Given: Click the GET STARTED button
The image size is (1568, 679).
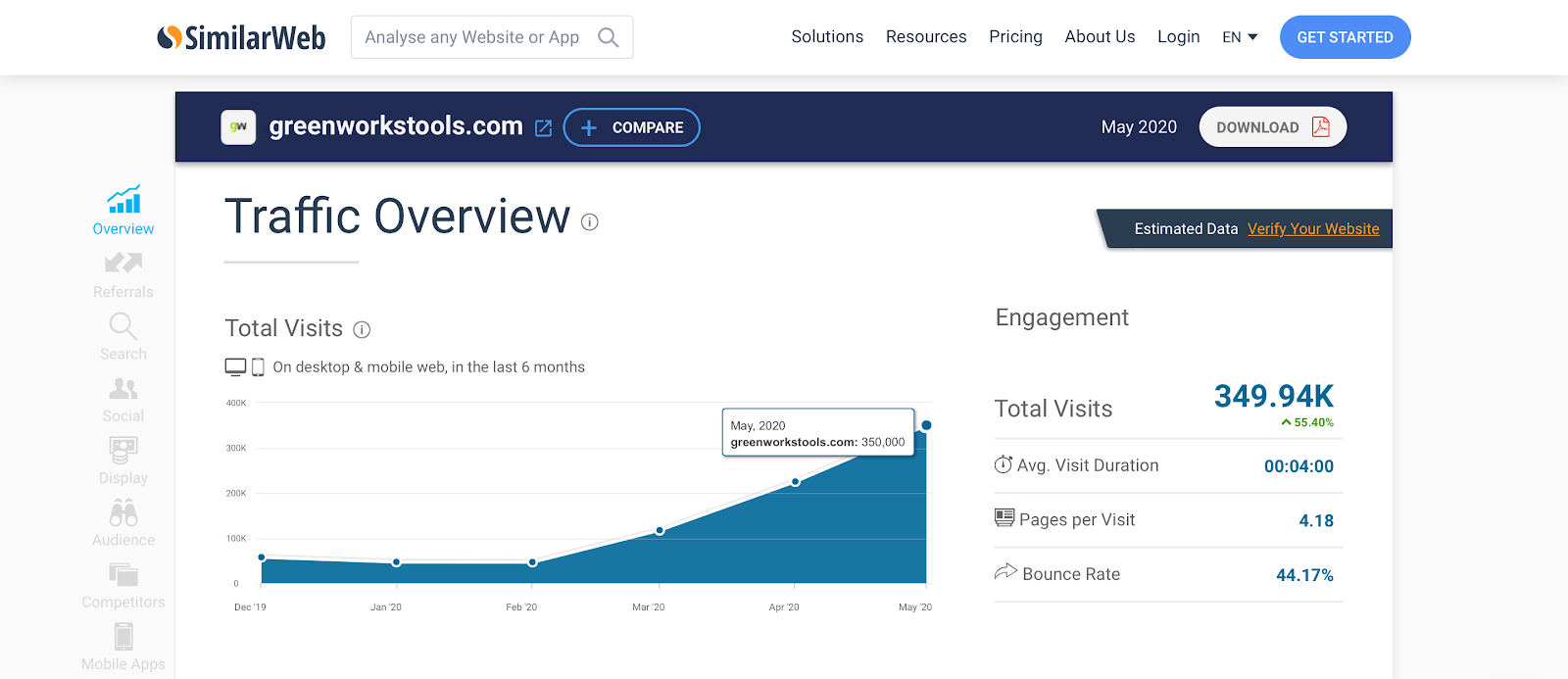Looking at the screenshot, I should pyautogui.click(x=1345, y=37).
